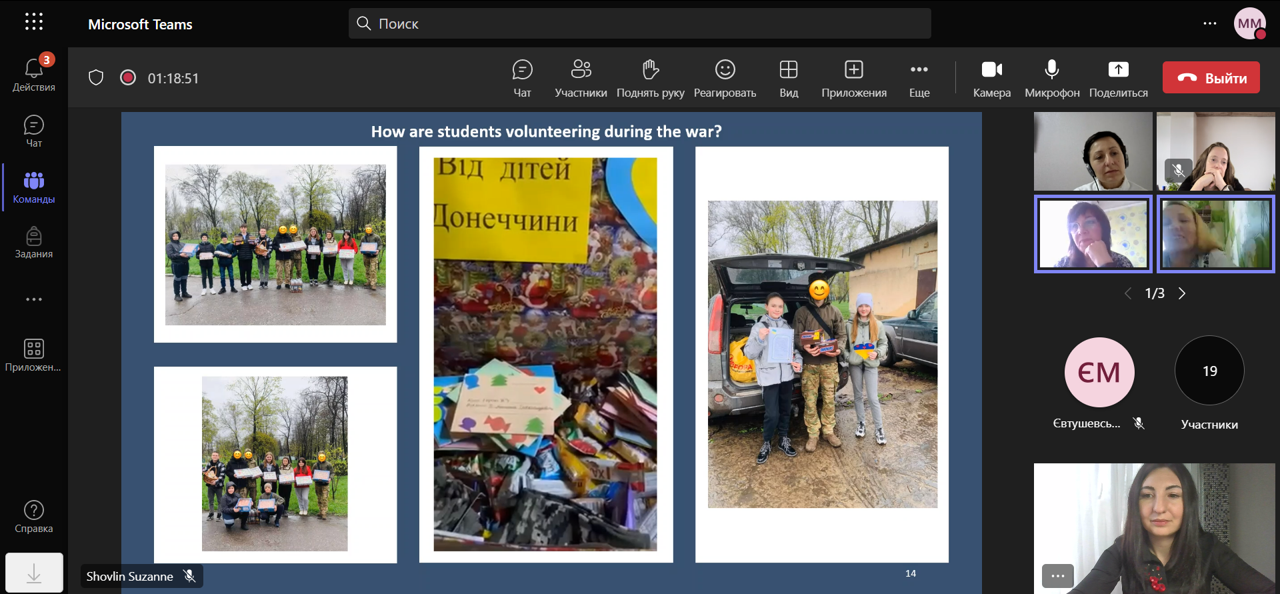The image size is (1280, 594).
Task: Open Команды in the left sidebar
Action: pyautogui.click(x=34, y=186)
